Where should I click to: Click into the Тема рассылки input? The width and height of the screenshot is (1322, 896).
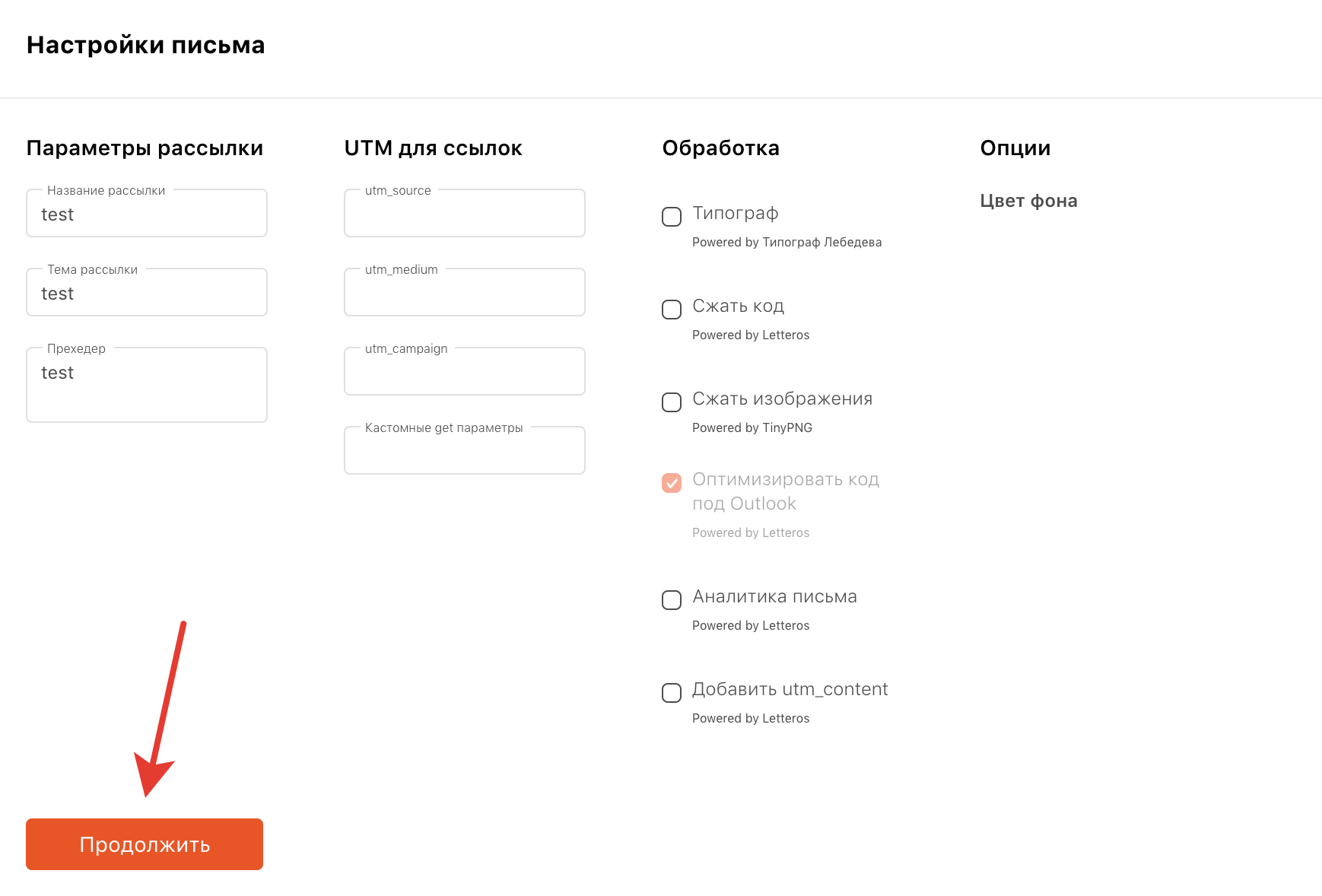pos(147,292)
